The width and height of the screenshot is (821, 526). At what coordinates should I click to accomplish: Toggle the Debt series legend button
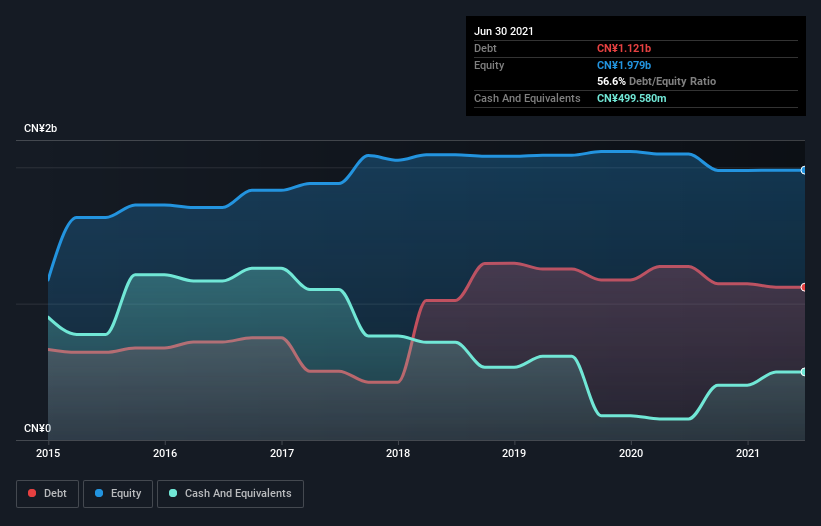48,494
